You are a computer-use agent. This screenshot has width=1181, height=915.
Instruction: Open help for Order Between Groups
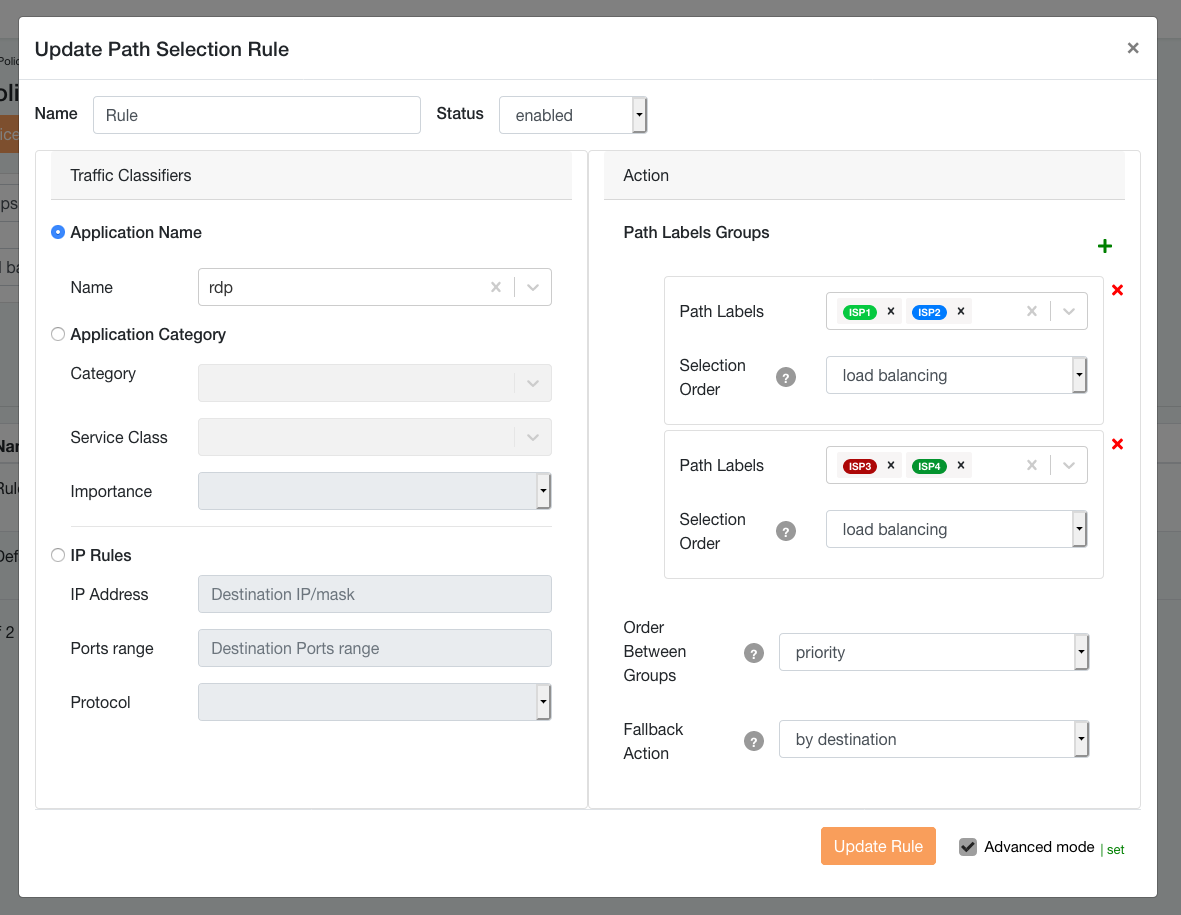754,653
